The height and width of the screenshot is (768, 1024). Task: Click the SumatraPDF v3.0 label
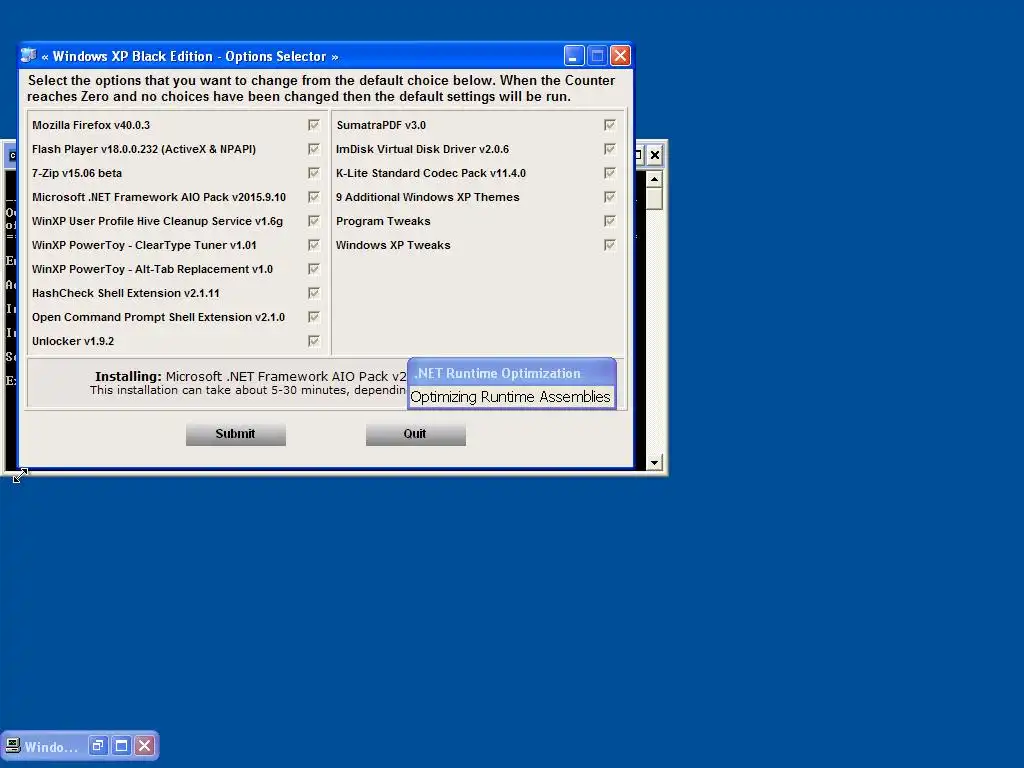click(x=381, y=125)
